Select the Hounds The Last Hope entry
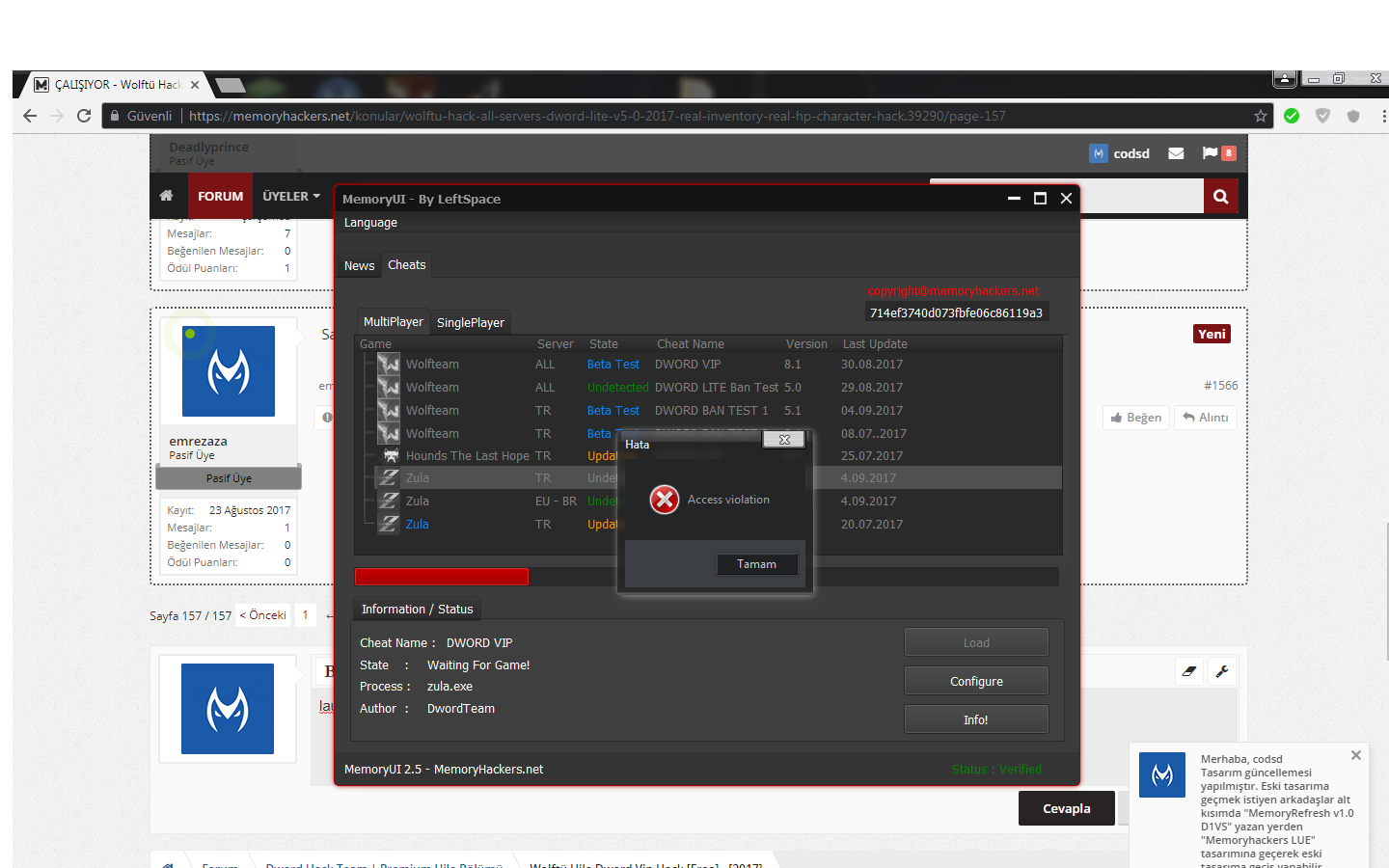Viewport: 1389px width, 868px height. 468,456
